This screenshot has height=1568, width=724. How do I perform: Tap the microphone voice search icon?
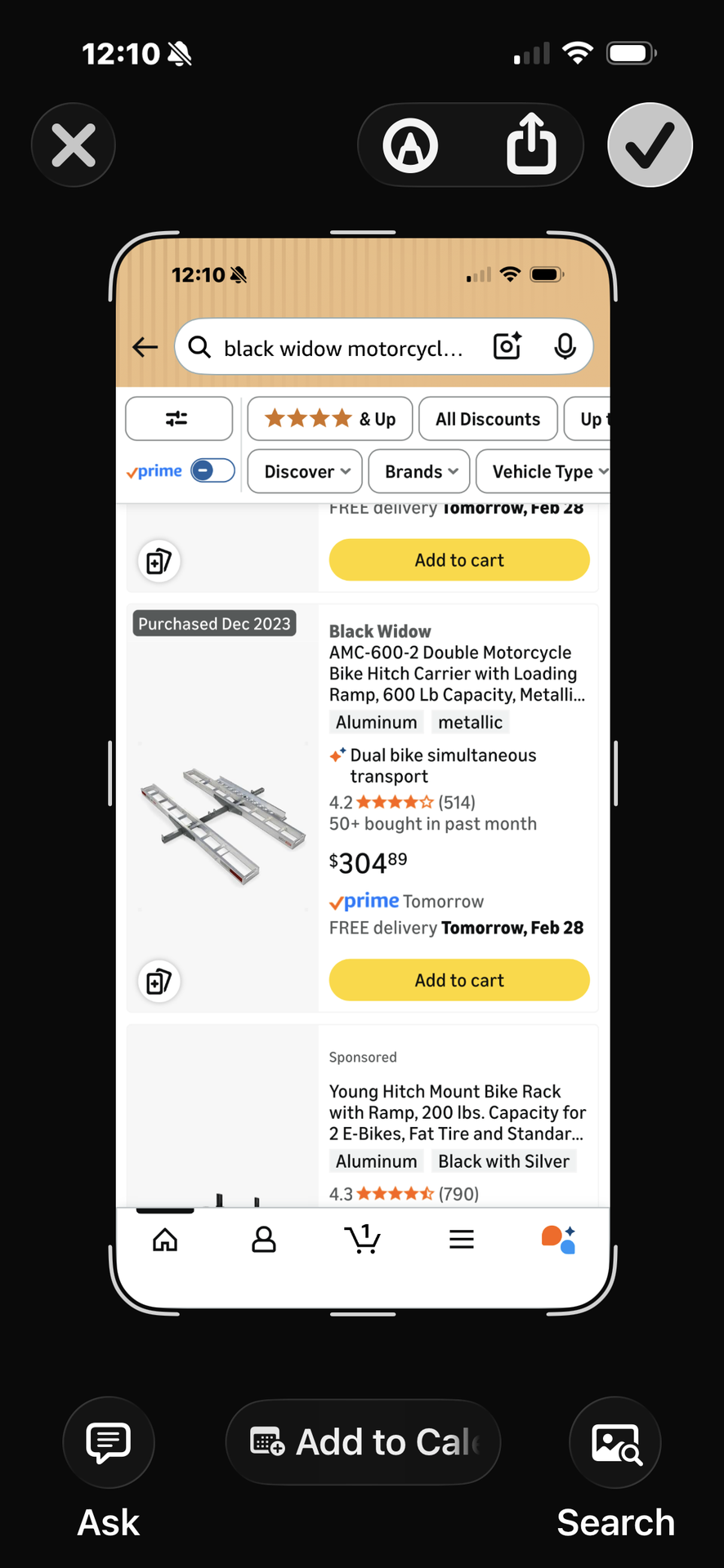click(565, 347)
